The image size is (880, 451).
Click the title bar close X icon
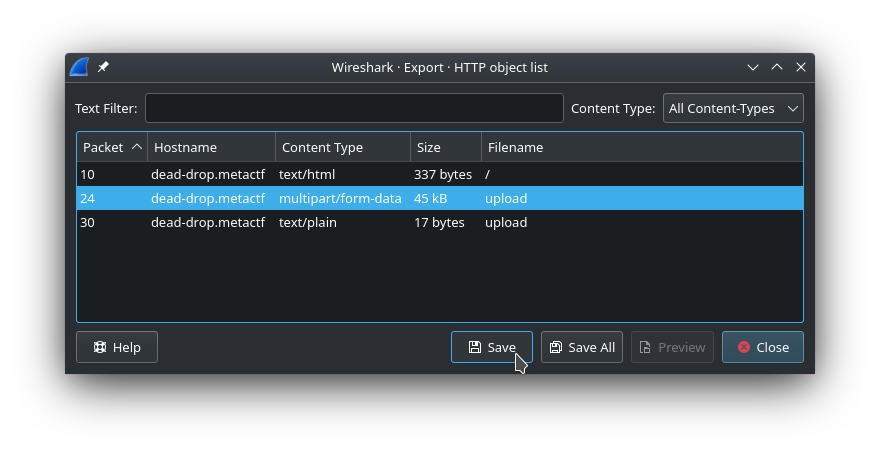pyautogui.click(x=801, y=67)
